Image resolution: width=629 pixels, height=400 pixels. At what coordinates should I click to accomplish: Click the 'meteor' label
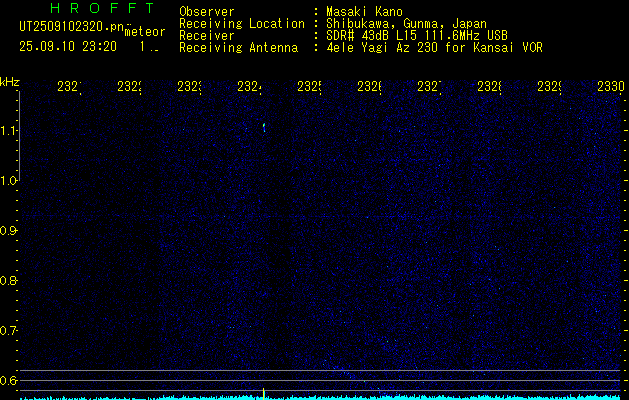click(145, 32)
